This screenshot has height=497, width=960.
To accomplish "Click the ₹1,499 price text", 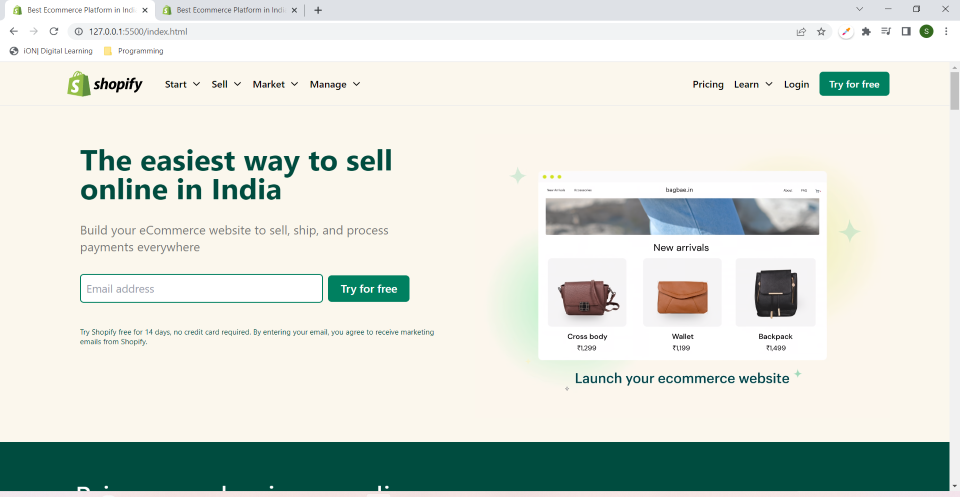I will [776, 348].
